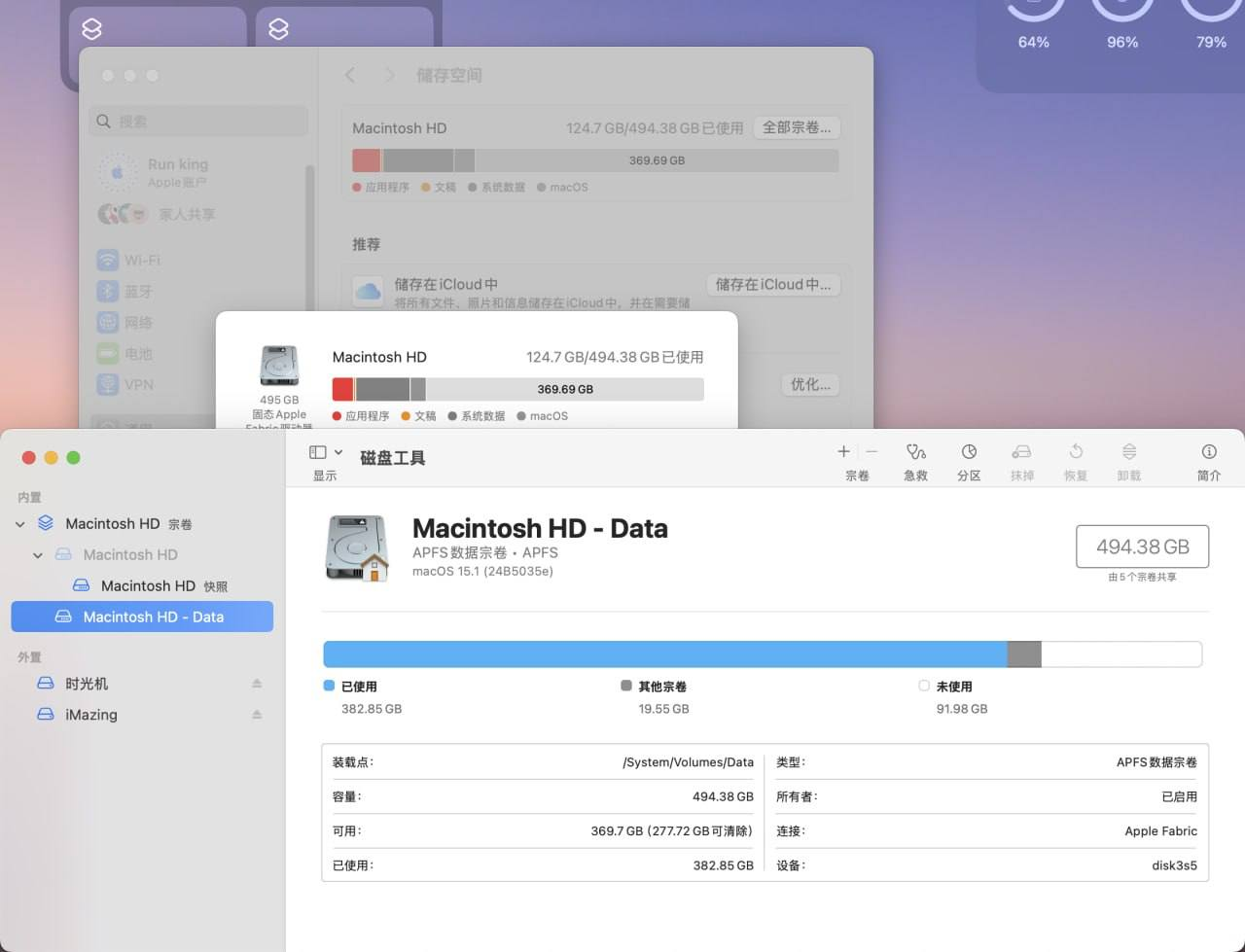Screen dimensions: 1245x952
Task: Click the grey other-volumes bar segment
Action: coord(1024,653)
